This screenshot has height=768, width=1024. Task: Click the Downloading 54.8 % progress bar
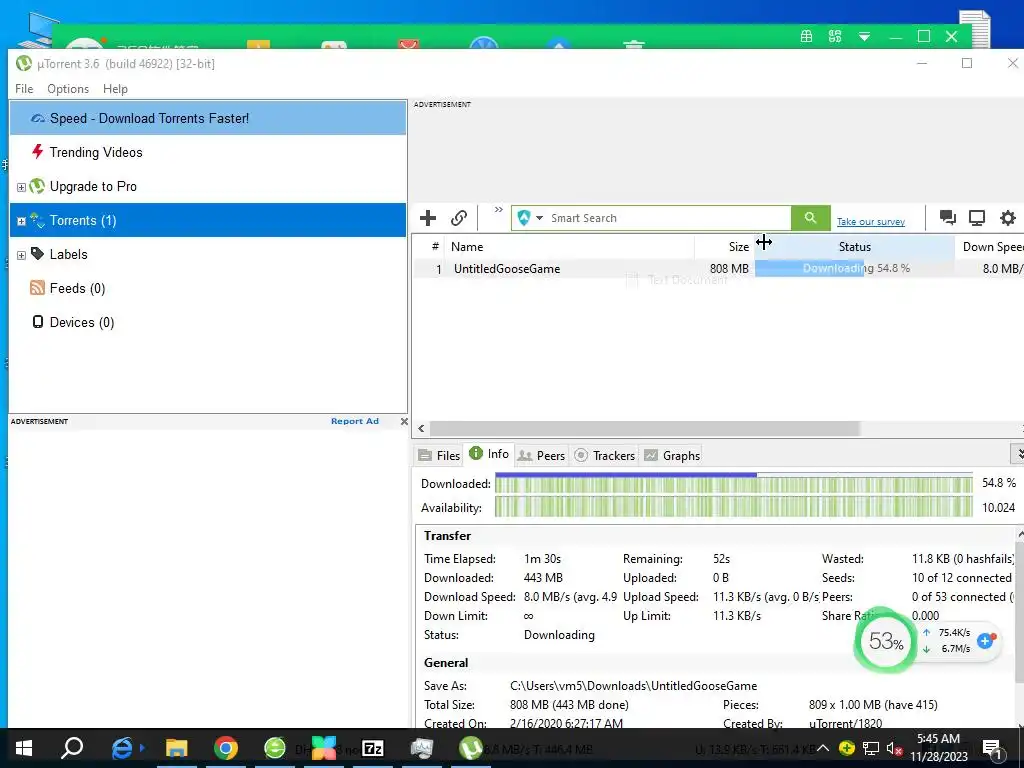(855, 268)
